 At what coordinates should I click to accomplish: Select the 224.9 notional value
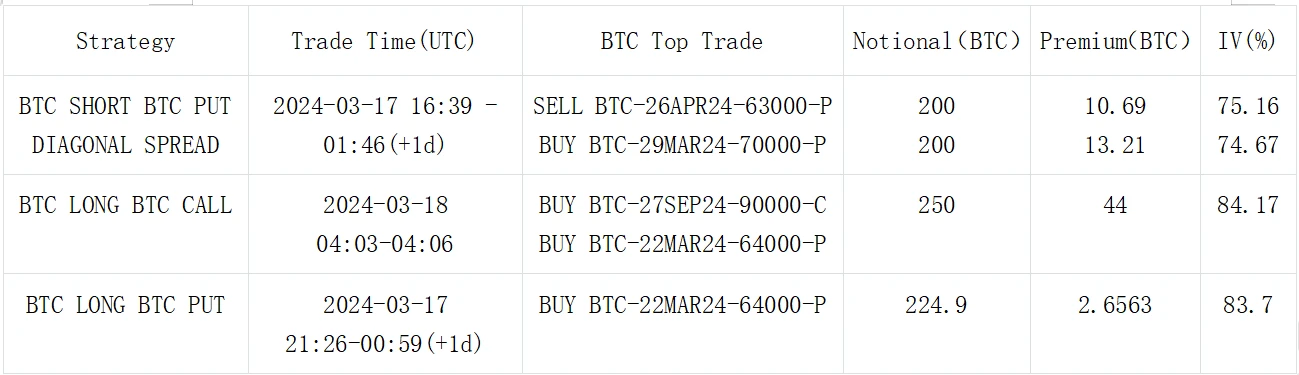pos(936,305)
